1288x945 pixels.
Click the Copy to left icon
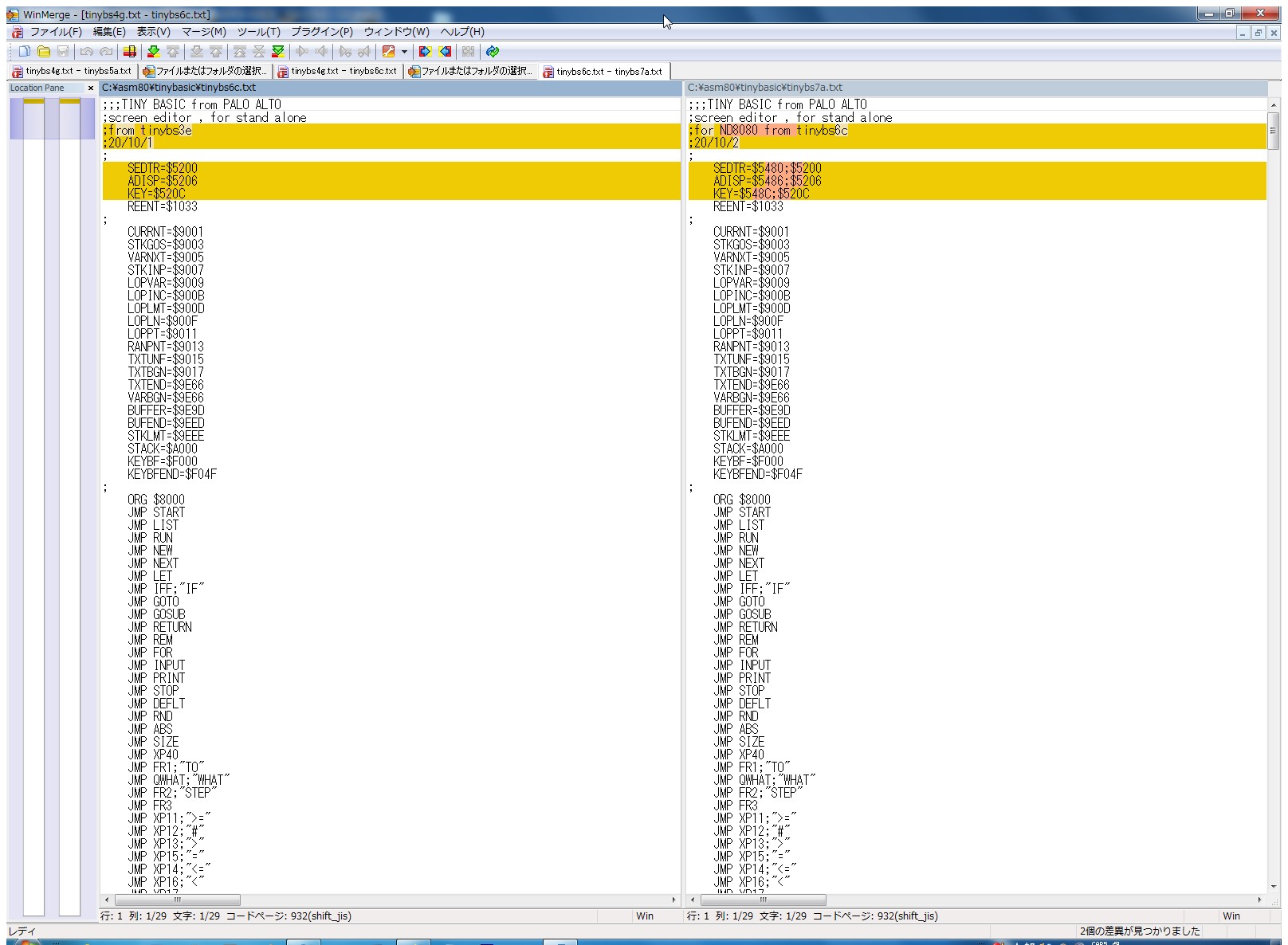click(x=321, y=51)
